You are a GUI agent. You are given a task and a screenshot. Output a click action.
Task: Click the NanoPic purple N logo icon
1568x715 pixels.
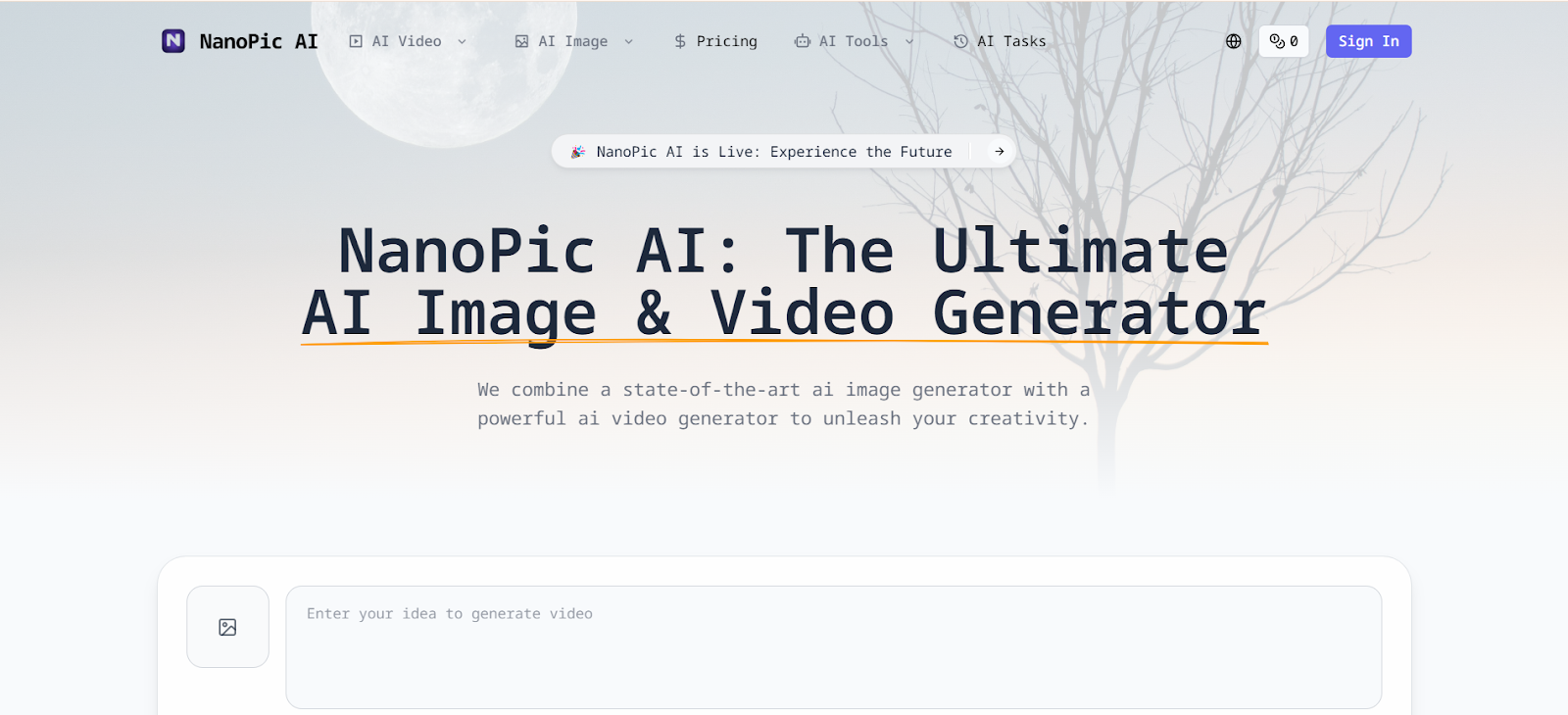point(173,41)
